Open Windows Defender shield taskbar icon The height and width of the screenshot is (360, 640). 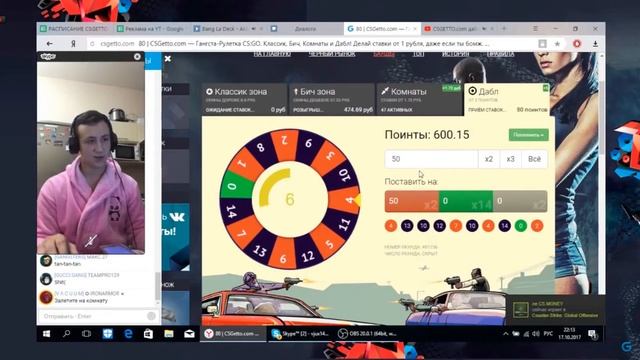pos(107,334)
